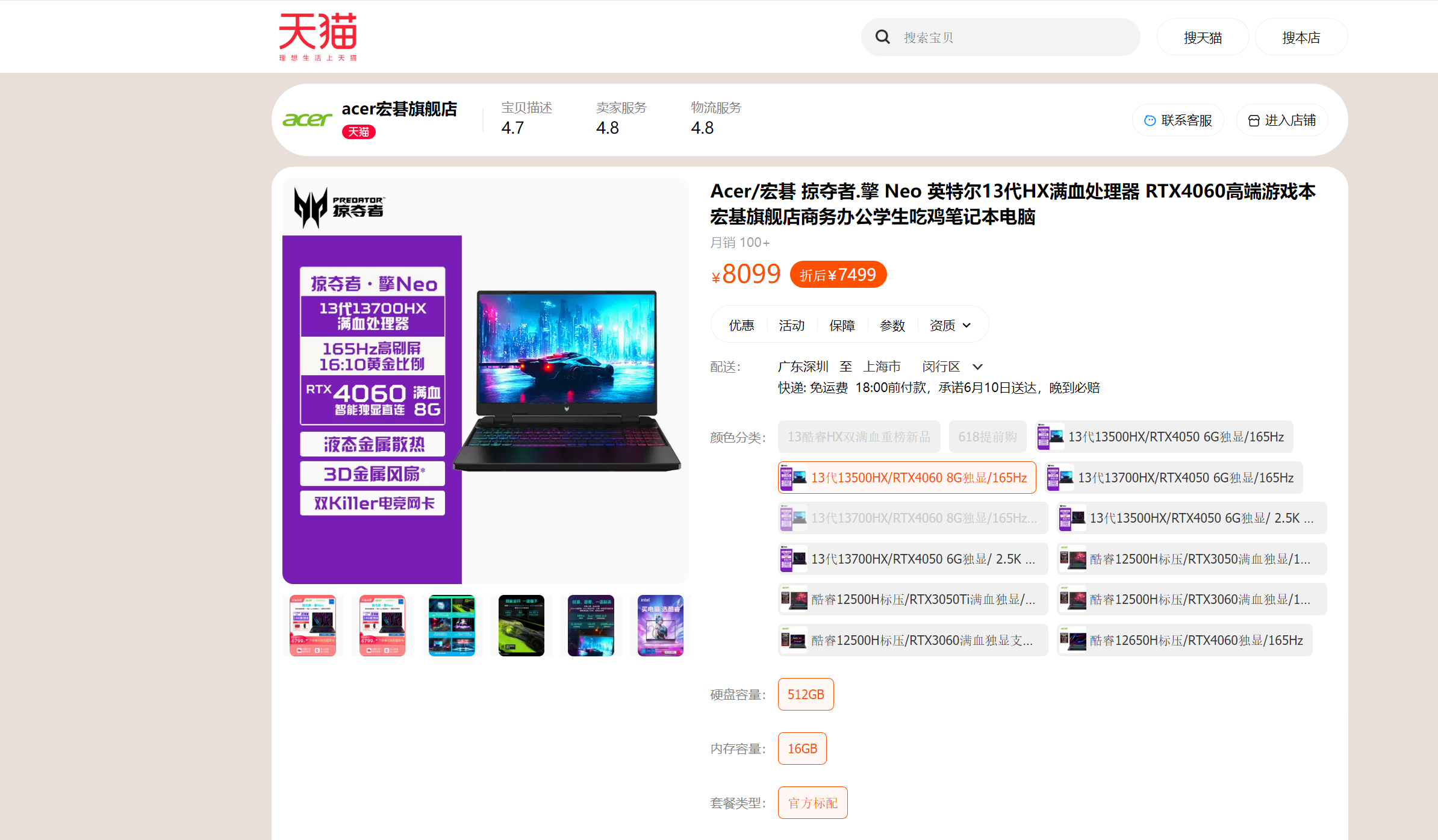The image size is (1438, 840).
Task: Select 酷睿12500H标压/RTX3050Ti满血独显 option
Action: [913, 599]
